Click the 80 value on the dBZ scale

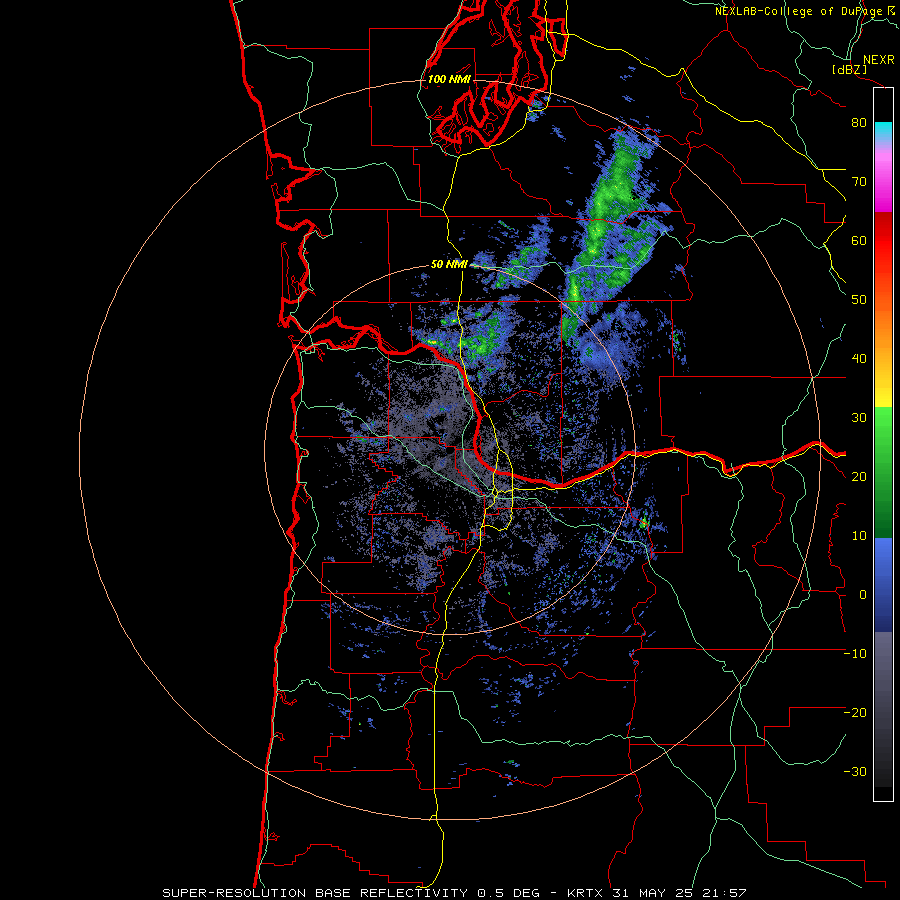(x=859, y=123)
